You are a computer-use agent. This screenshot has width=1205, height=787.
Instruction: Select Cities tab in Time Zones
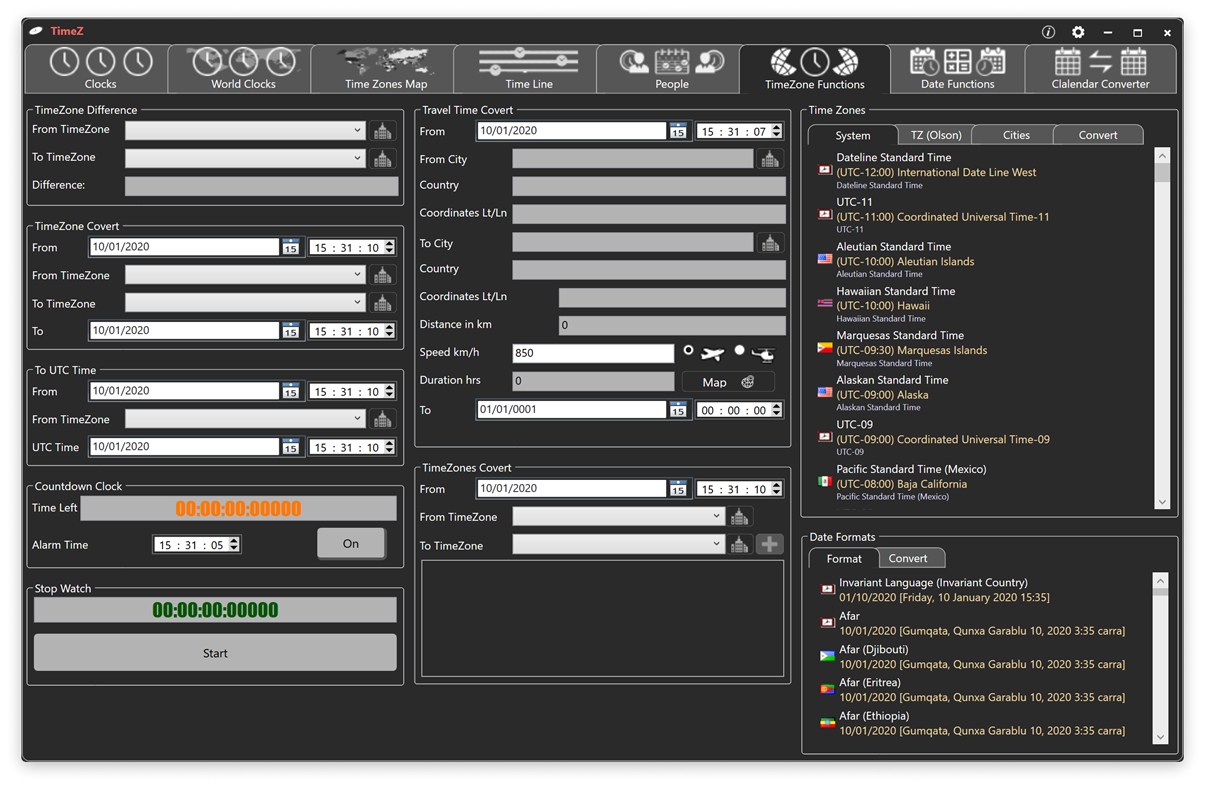pos(1016,135)
